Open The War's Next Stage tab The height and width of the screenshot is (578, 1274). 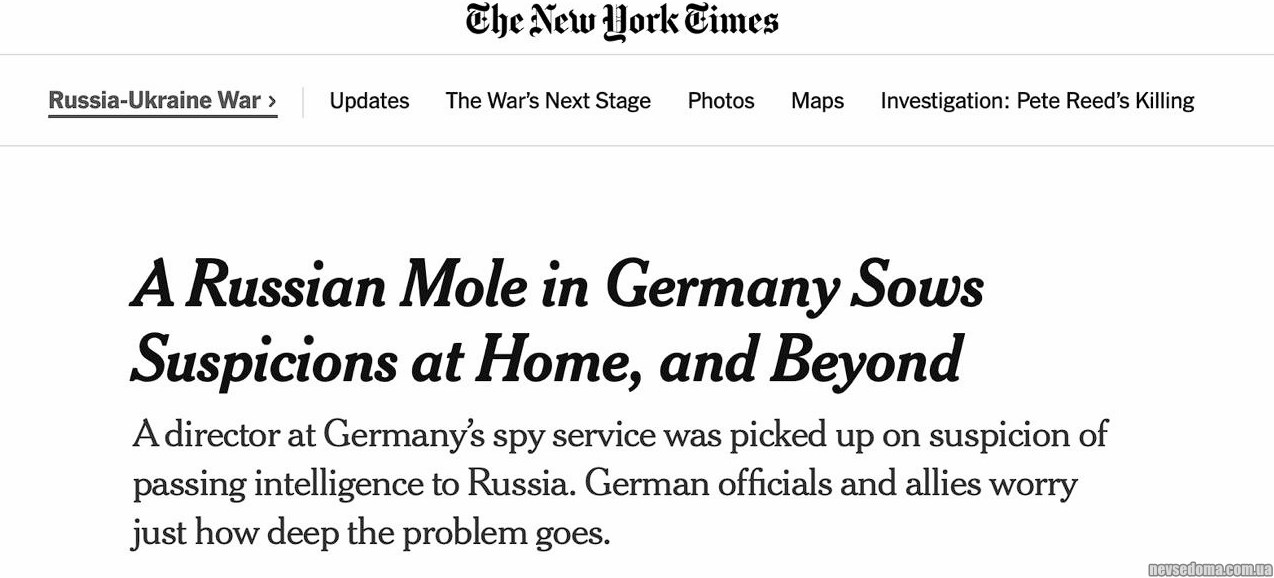548,101
